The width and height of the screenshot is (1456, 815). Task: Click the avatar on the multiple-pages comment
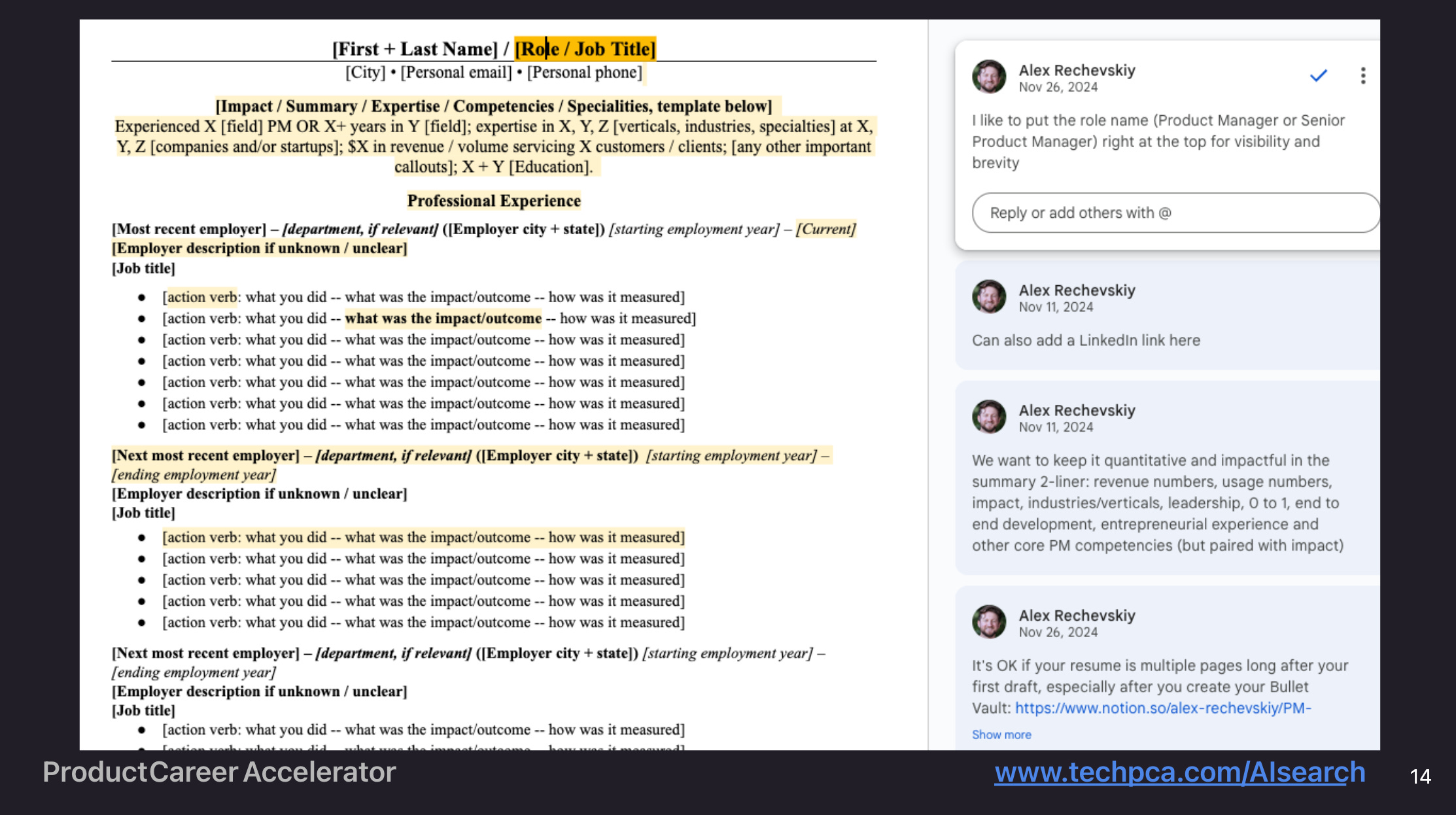tap(989, 622)
